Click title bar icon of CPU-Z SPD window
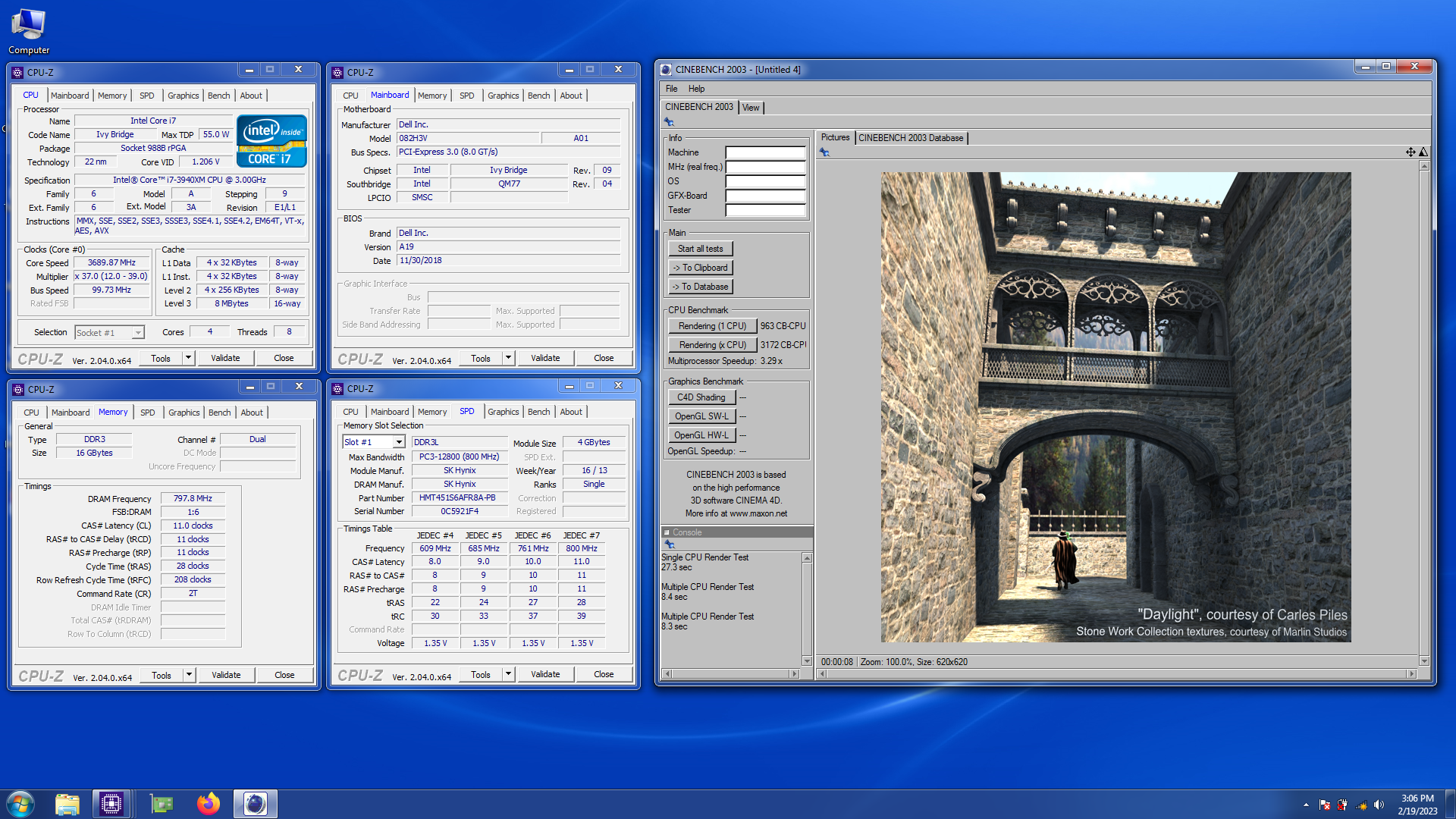Image resolution: width=1456 pixels, height=819 pixels. coord(337,389)
